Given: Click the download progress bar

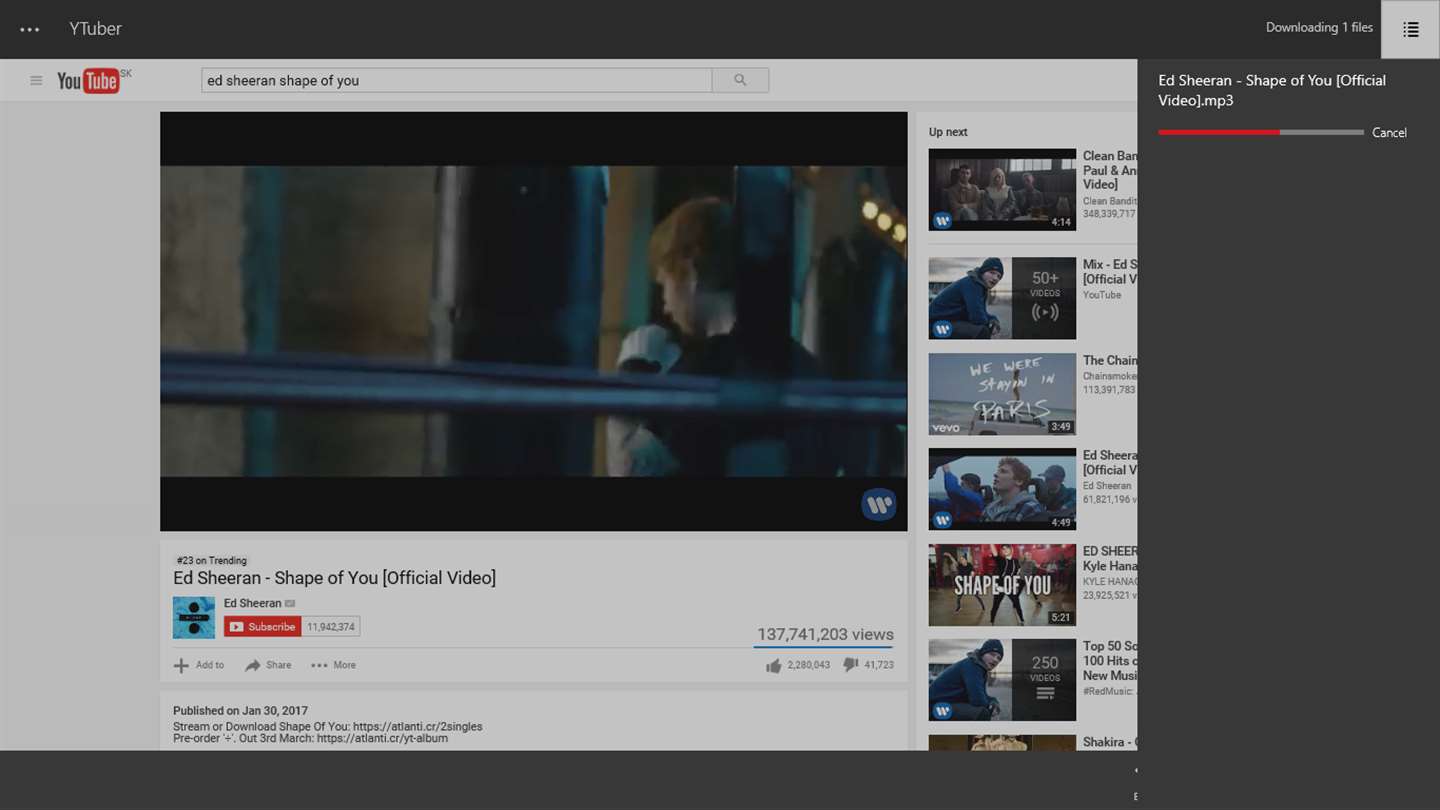Looking at the screenshot, I should pos(1261,132).
